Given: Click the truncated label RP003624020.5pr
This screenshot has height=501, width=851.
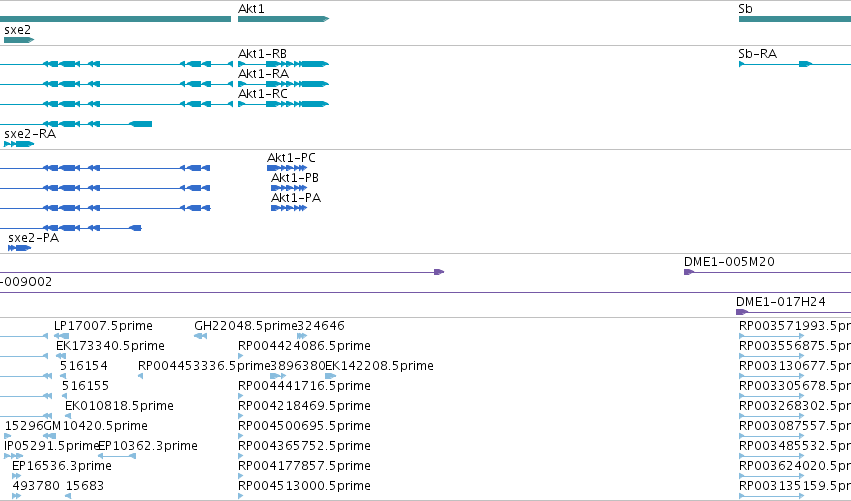Looking at the screenshot, I should [795, 466].
